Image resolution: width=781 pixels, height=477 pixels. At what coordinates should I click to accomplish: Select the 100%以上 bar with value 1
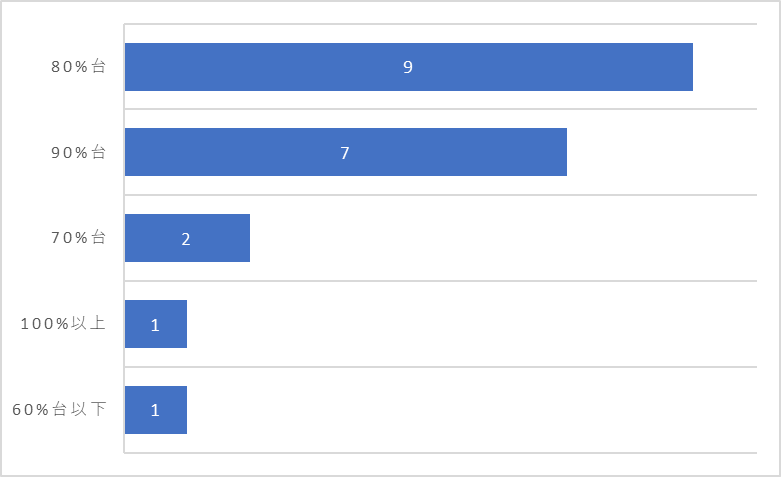click(156, 324)
